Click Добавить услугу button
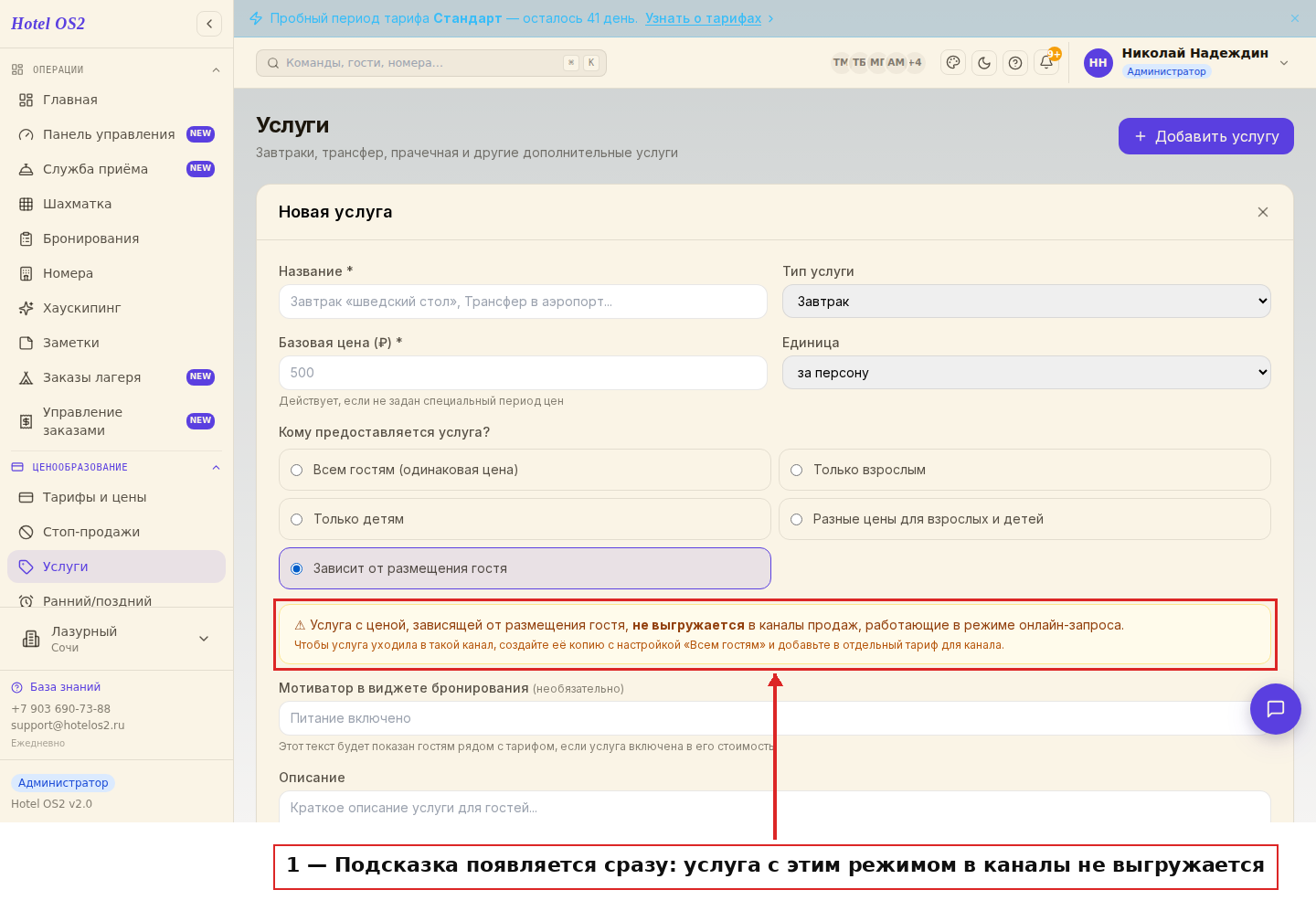The image size is (1316, 911). click(1206, 136)
